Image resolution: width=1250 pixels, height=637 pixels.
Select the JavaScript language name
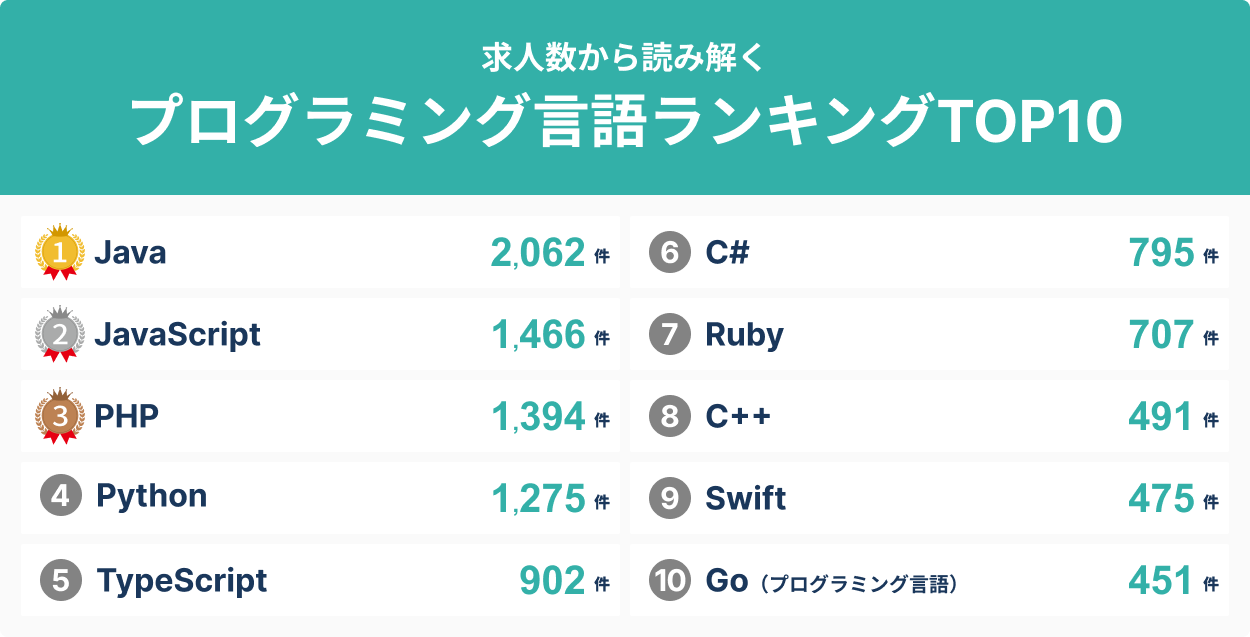177,334
